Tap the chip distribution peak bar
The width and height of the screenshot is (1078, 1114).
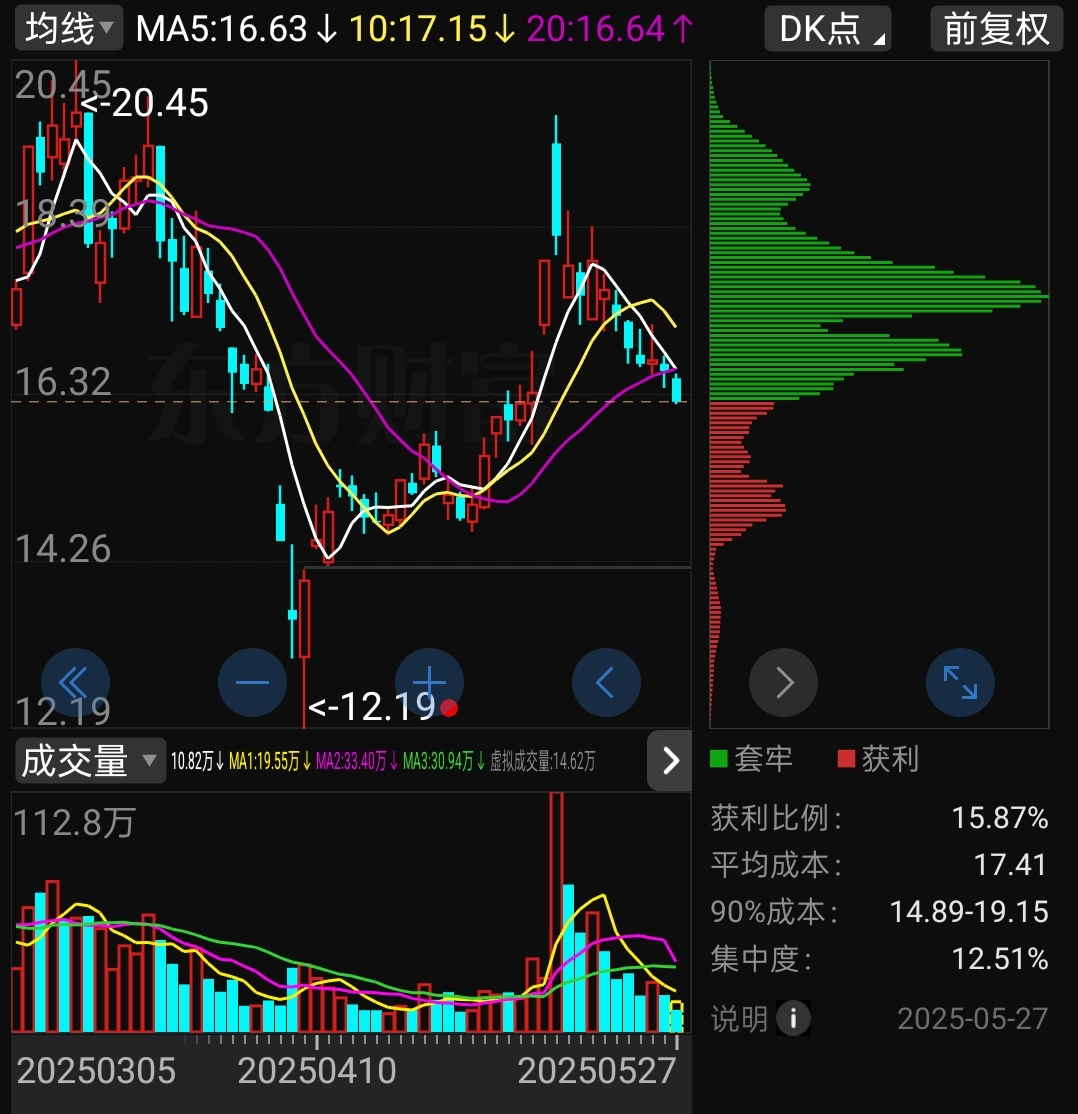pyautogui.click(x=879, y=296)
